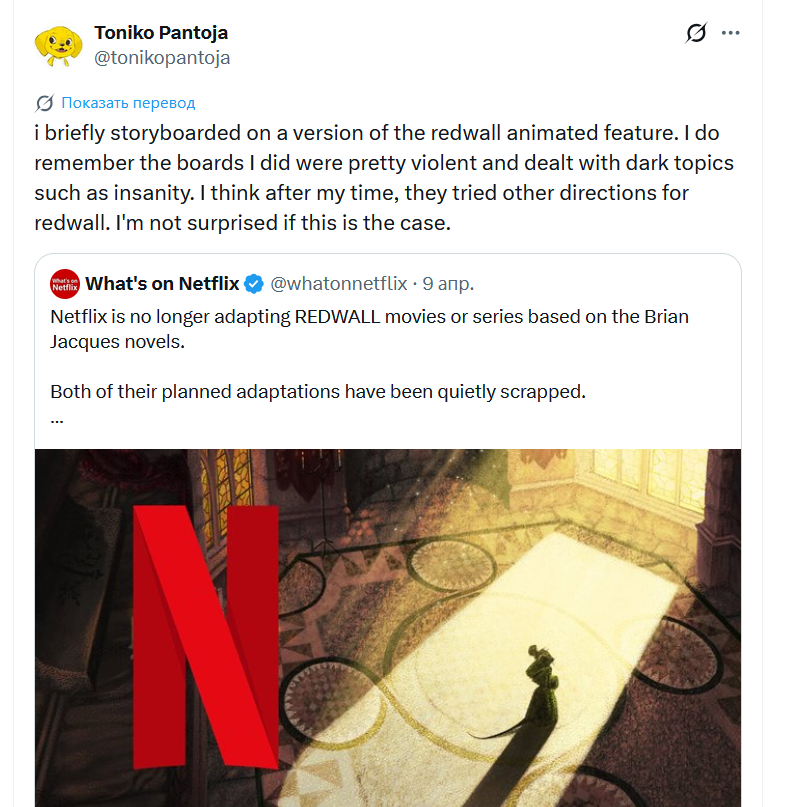
Task: Click the blue verified checkmark badge
Action: pyautogui.click(x=254, y=284)
